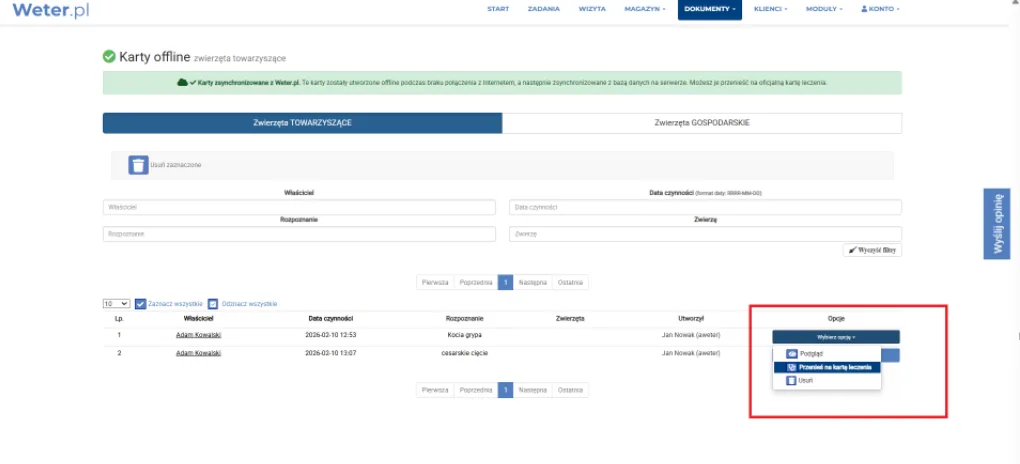Click Ostatnia in the top pagination
The height and width of the screenshot is (464, 1020).
(570, 282)
